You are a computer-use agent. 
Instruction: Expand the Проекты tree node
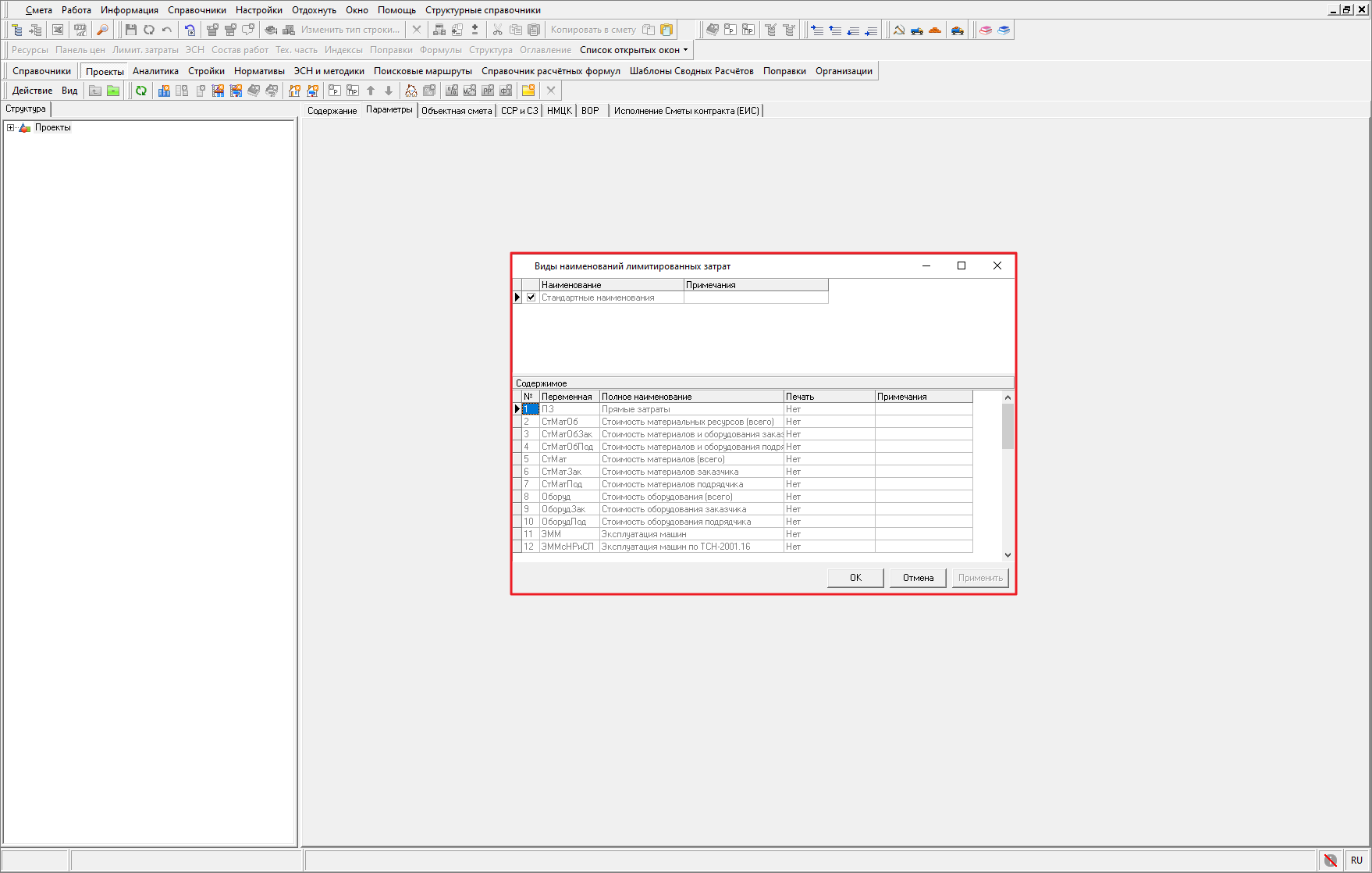coord(11,127)
